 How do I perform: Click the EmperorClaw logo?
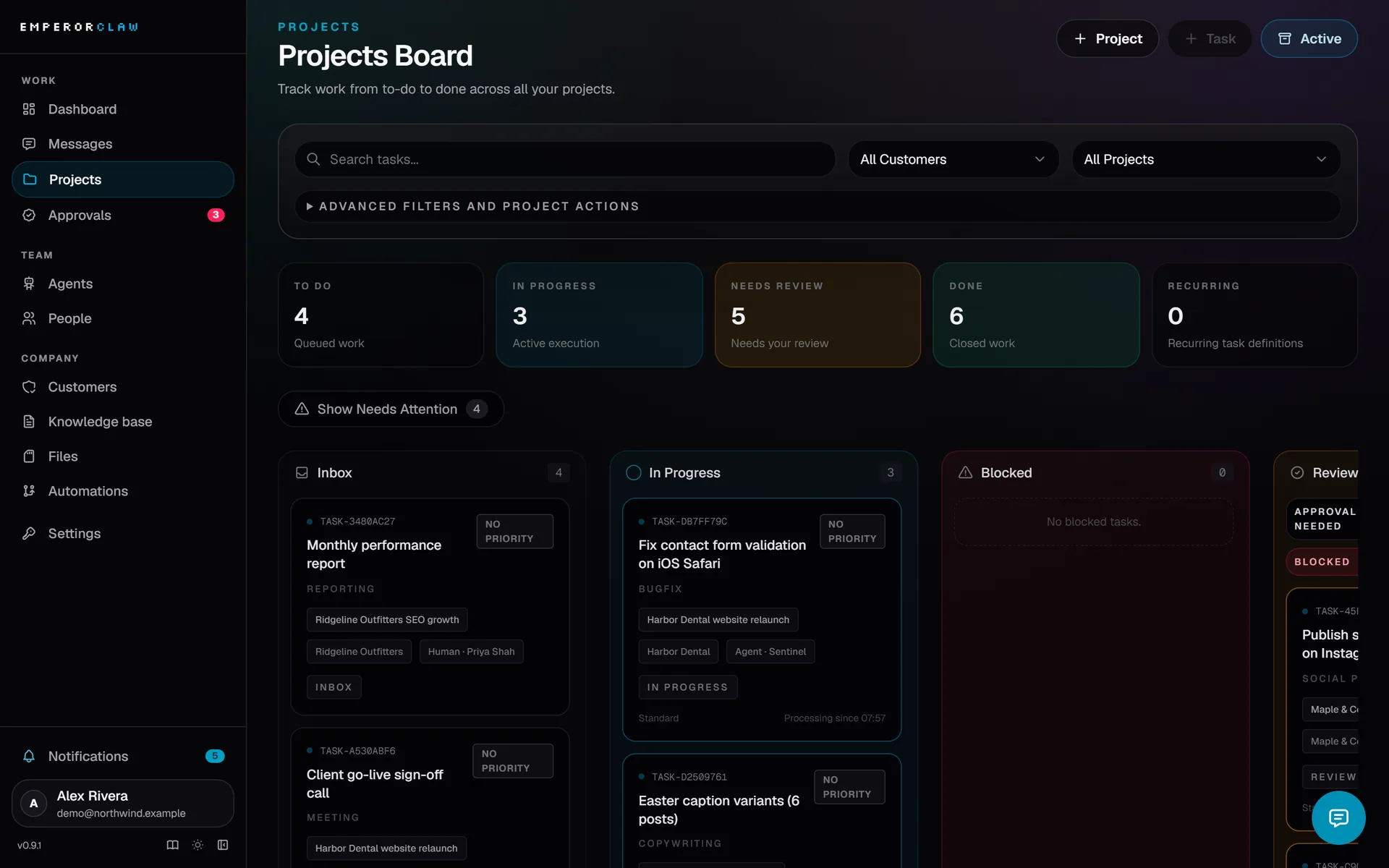[79, 27]
